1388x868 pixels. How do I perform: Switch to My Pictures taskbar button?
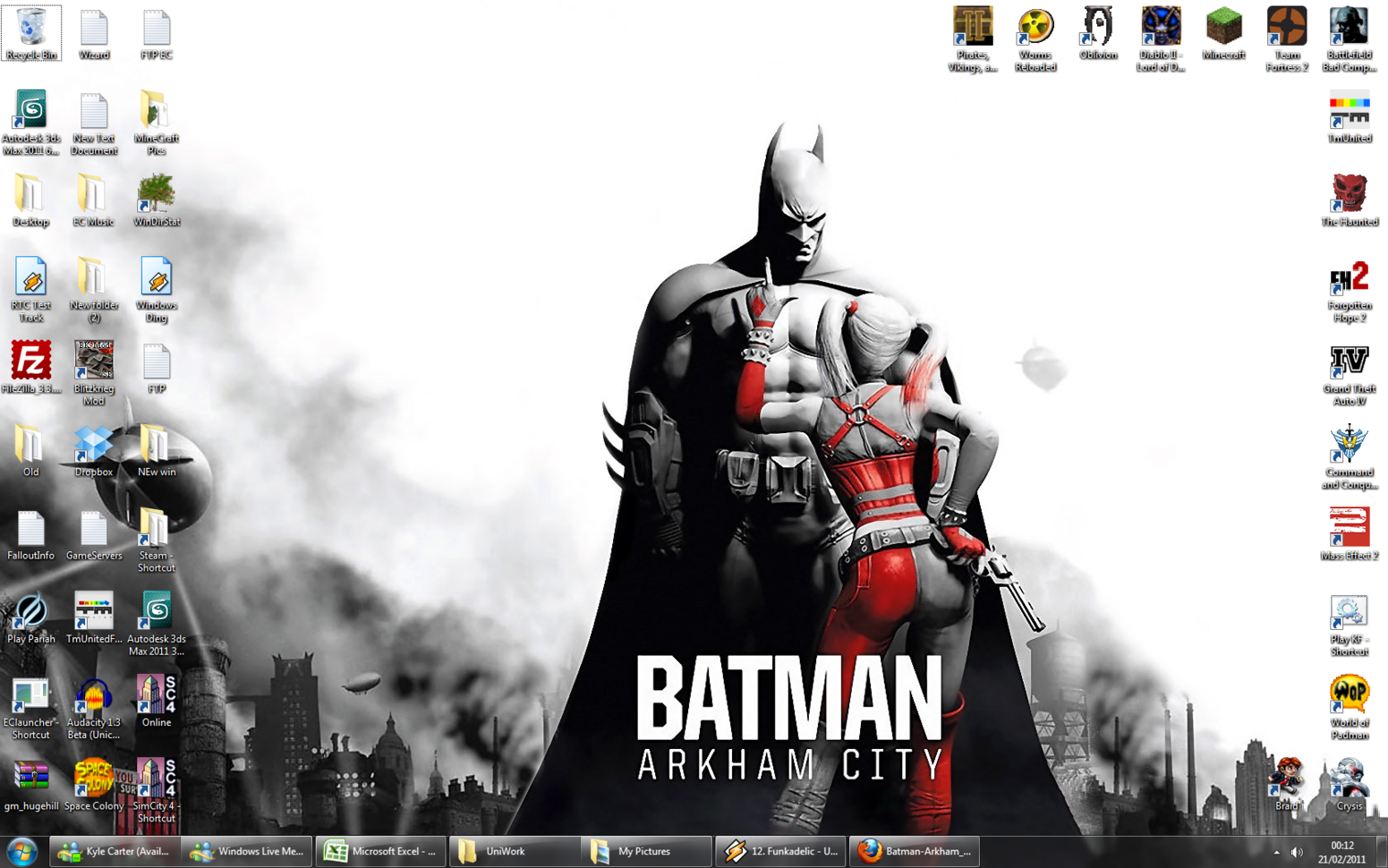coord(647,851)
